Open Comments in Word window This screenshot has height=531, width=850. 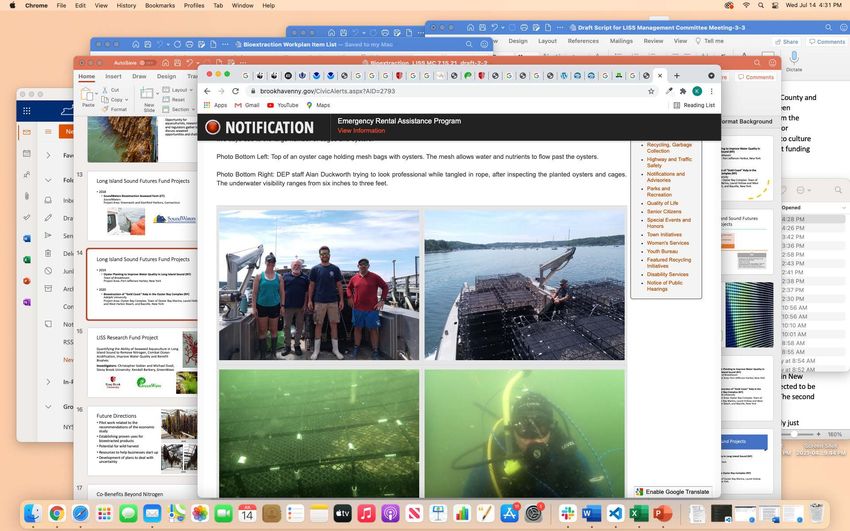click(x=827, y=42)
